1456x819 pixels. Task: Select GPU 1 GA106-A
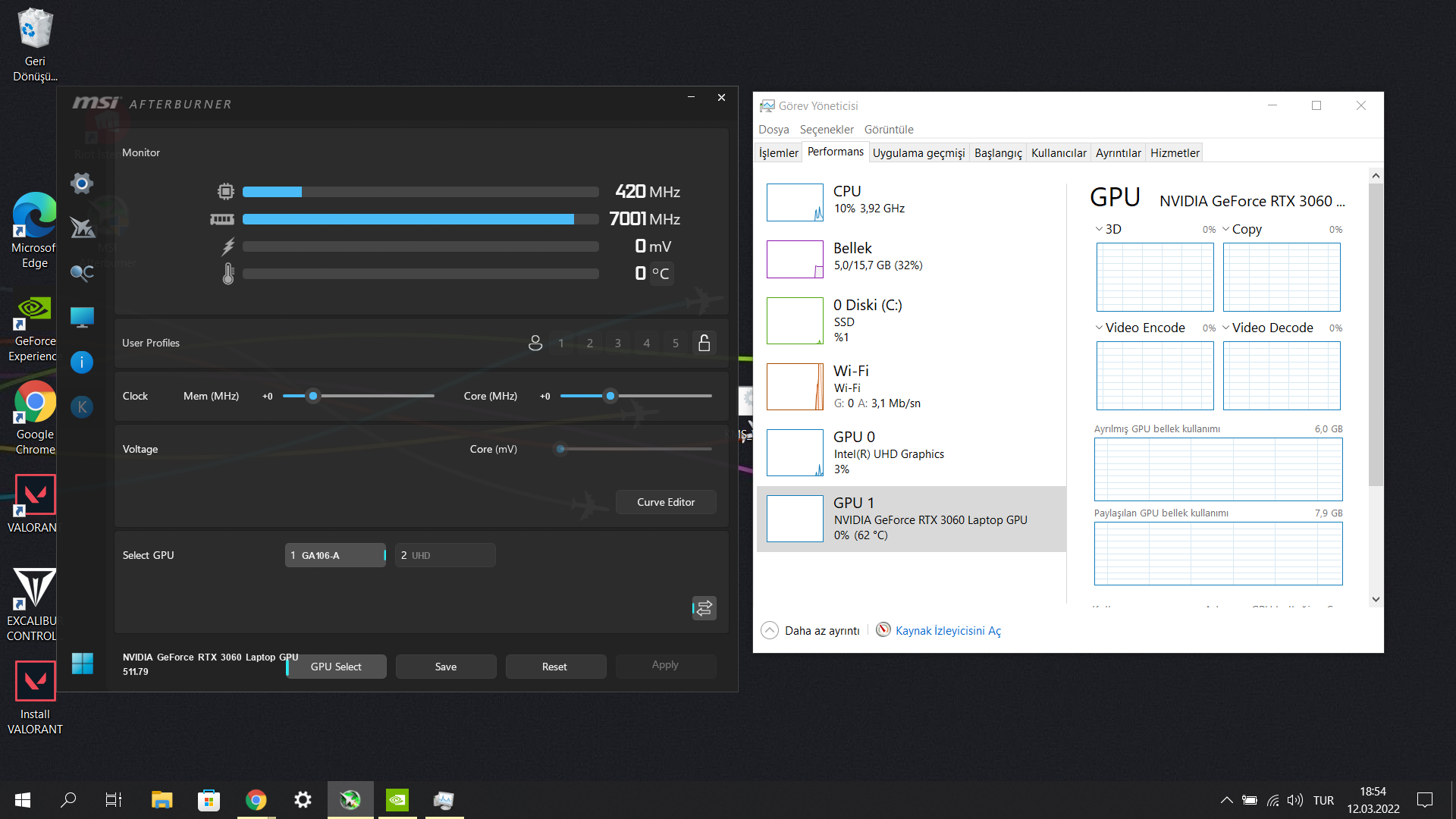coord(335,555)
